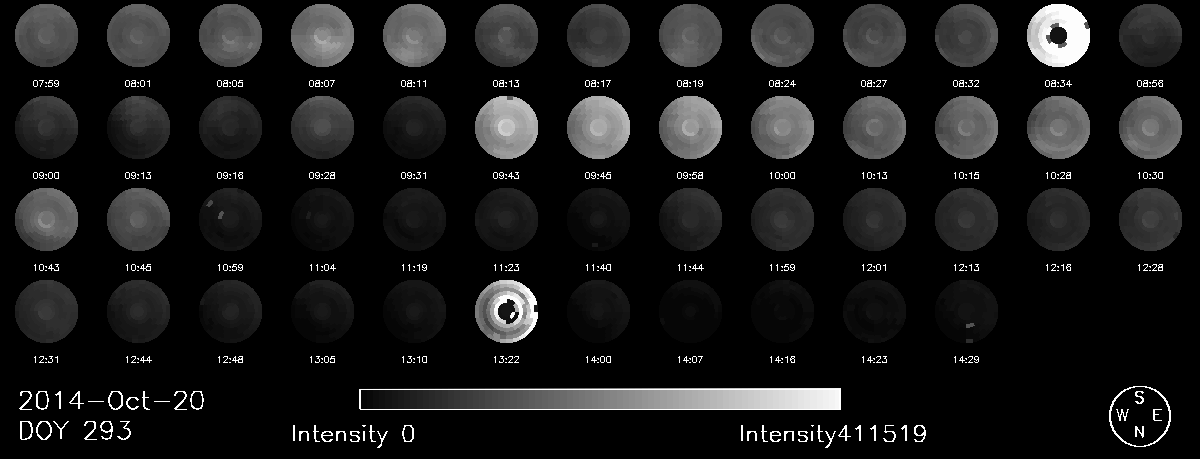The height and width of the screenshot is (459, 1200).
Task: Click the 10:43 disk thumbnail
Action: click(x=47, y=219)
